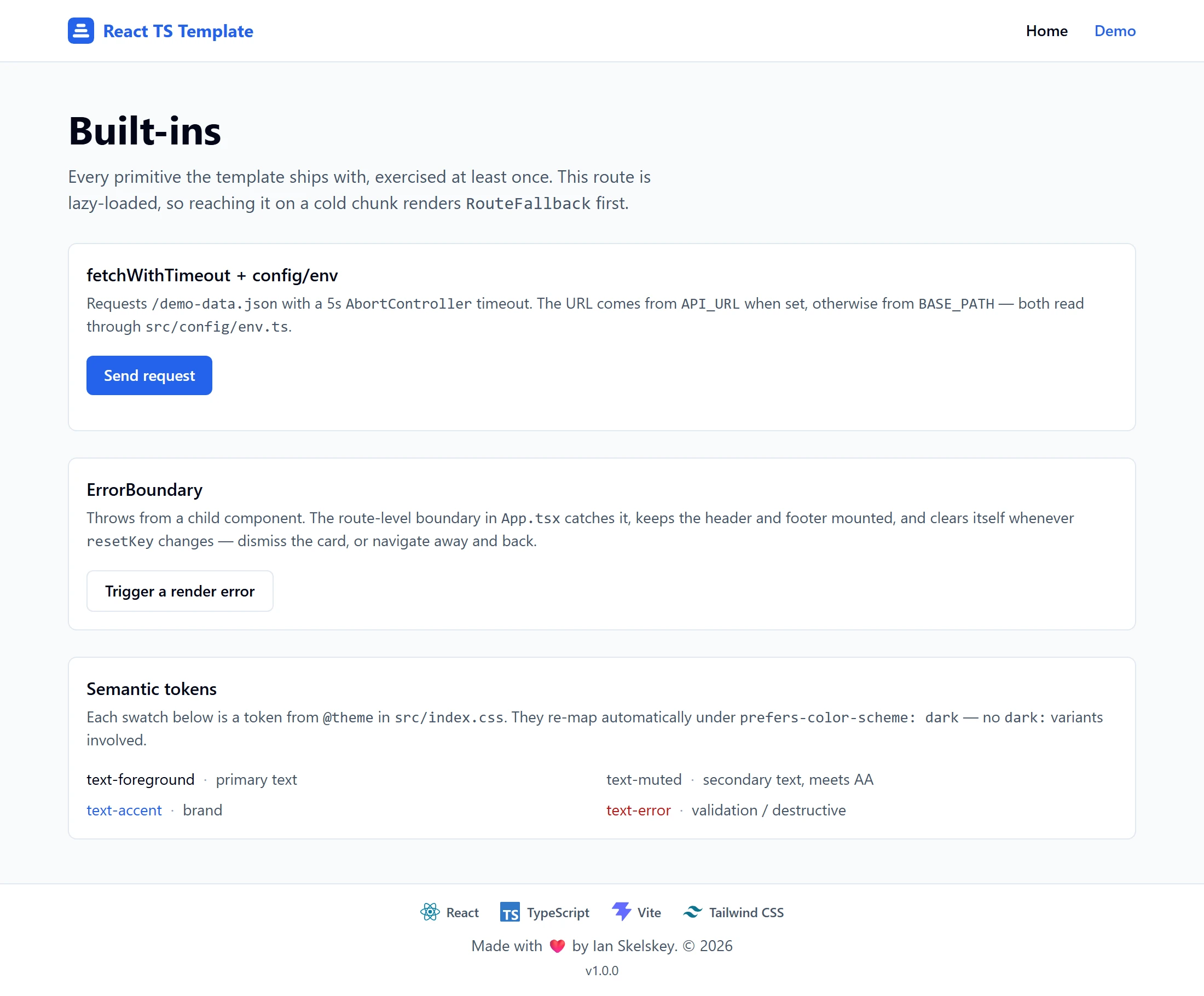The height and width of the screenshot is (996, 1204).
Task: Open the Home navigation item
Action: point(1046,31)
